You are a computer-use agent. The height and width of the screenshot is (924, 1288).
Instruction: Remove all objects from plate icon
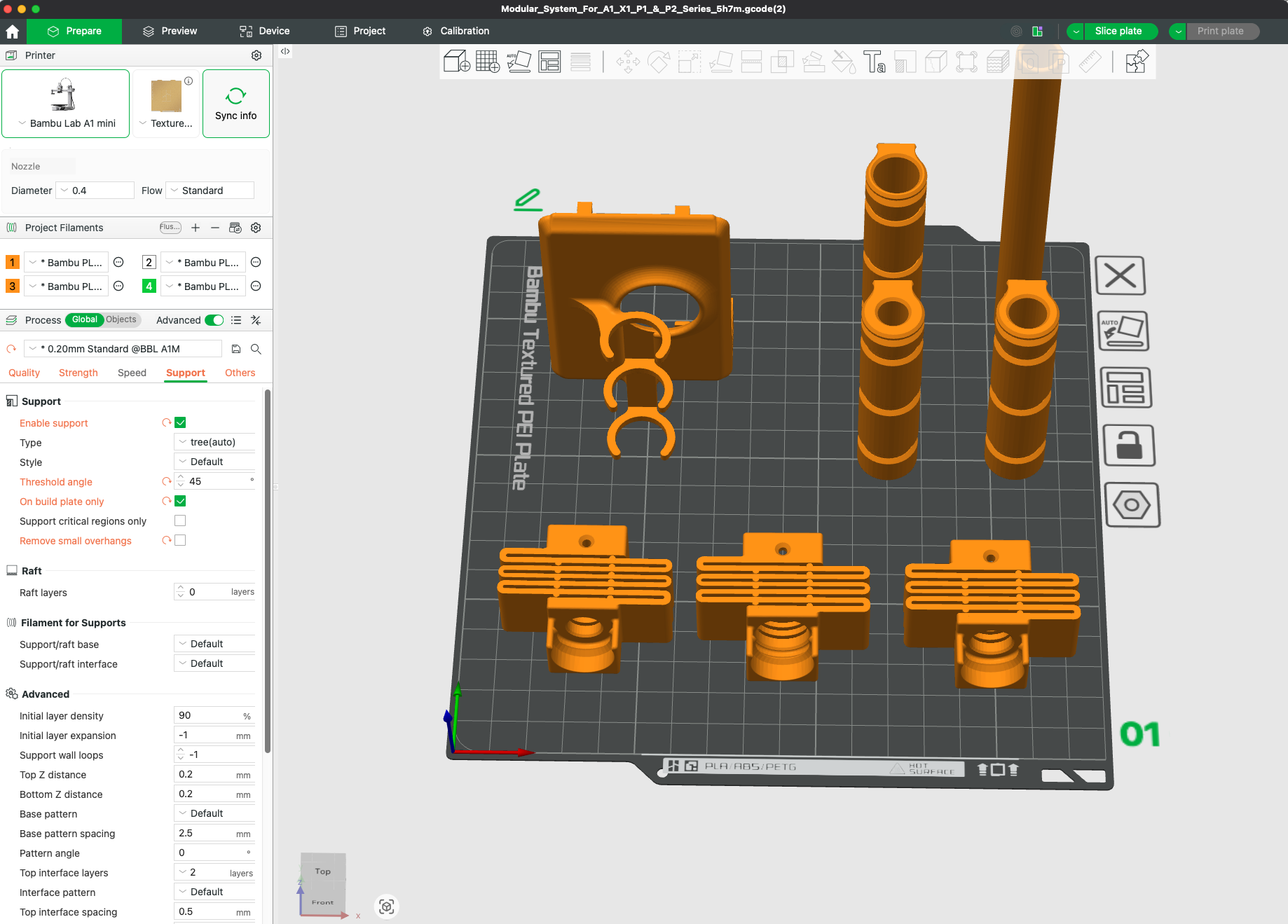coord(1121,275)
